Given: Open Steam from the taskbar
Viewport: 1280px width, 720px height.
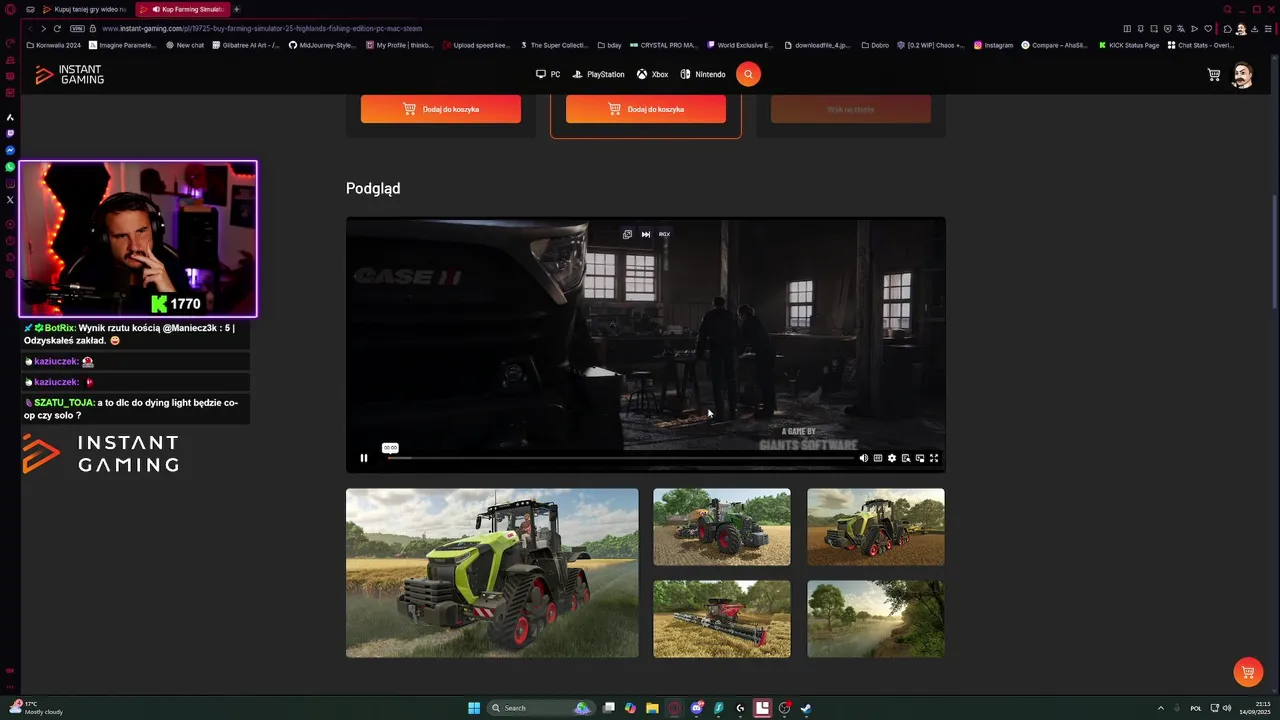Looking at the screenshot, I should click(x=806, y=708).
